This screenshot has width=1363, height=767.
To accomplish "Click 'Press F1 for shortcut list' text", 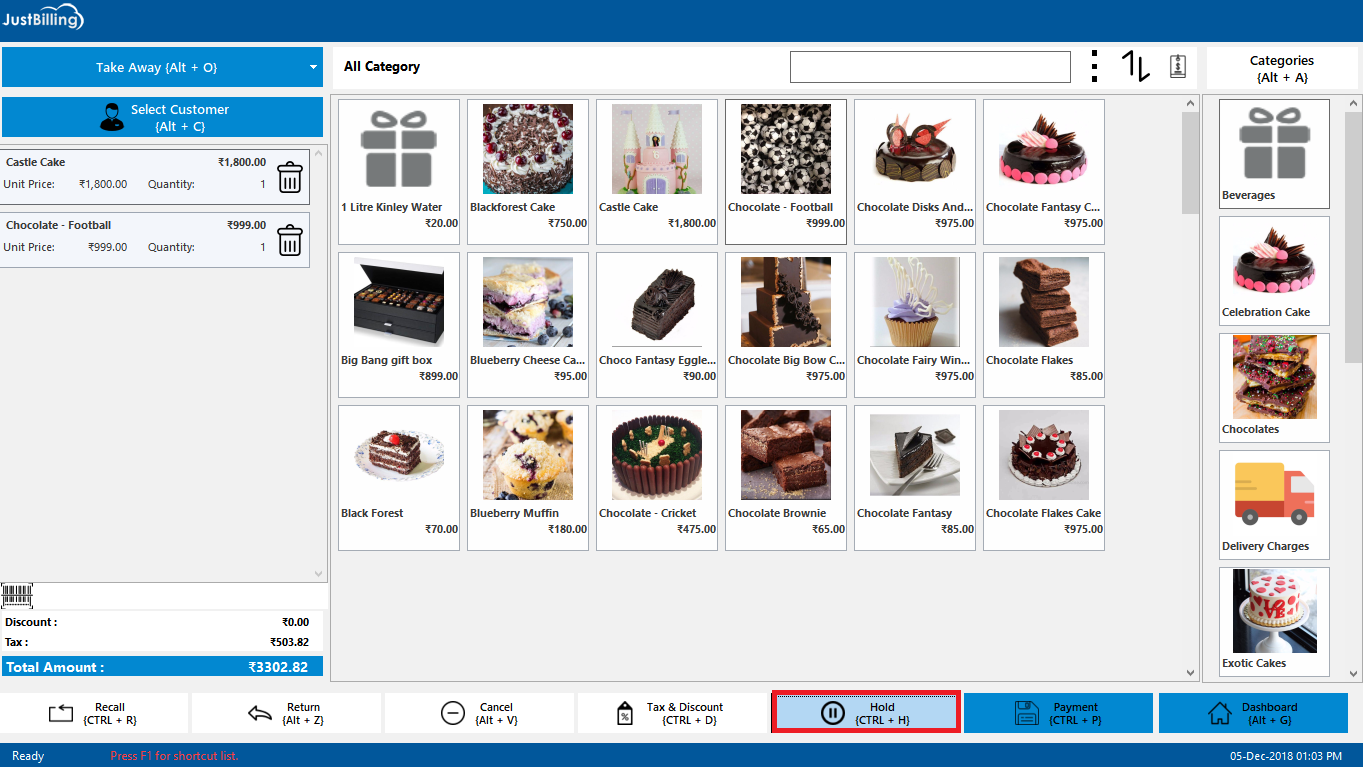I will click(x=175, y=756).
